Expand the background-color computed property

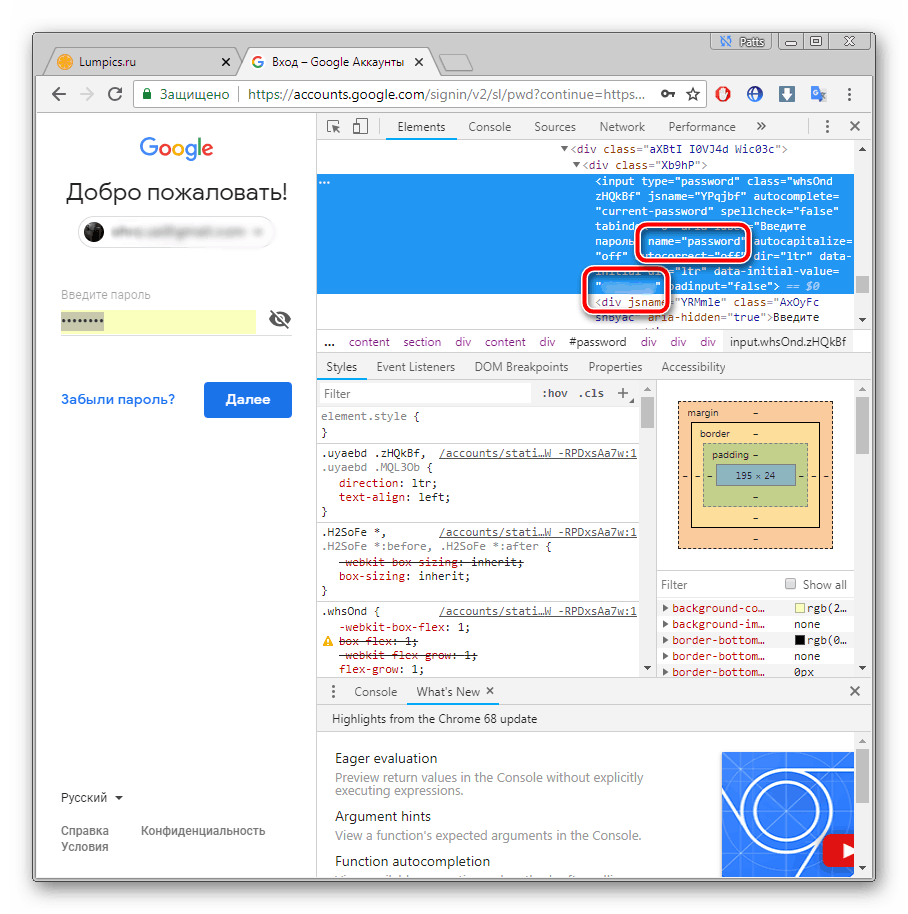(666, 608)
